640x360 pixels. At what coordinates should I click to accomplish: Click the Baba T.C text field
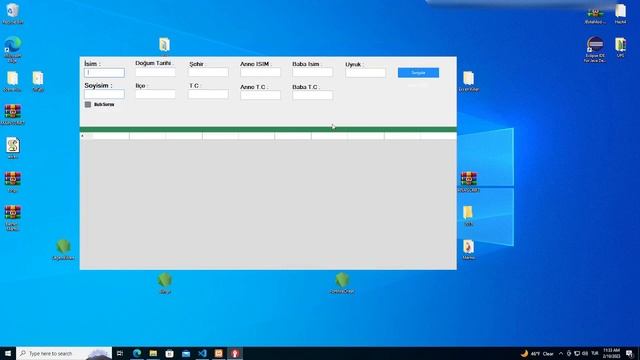(x=313, y=95)
